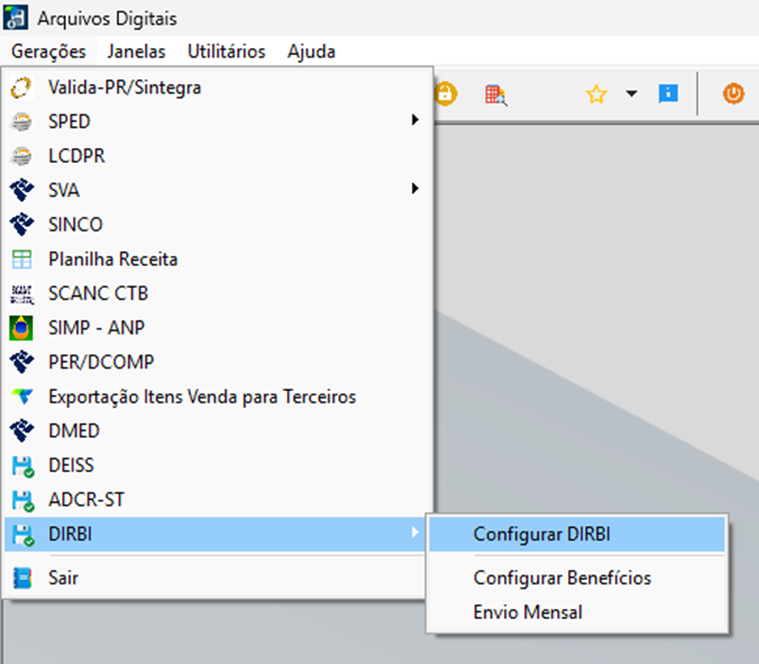The width and height of the screenshot is (759, 664).
Task: Click the SCANC CTB icon
Action: click(x=22, y=294)
